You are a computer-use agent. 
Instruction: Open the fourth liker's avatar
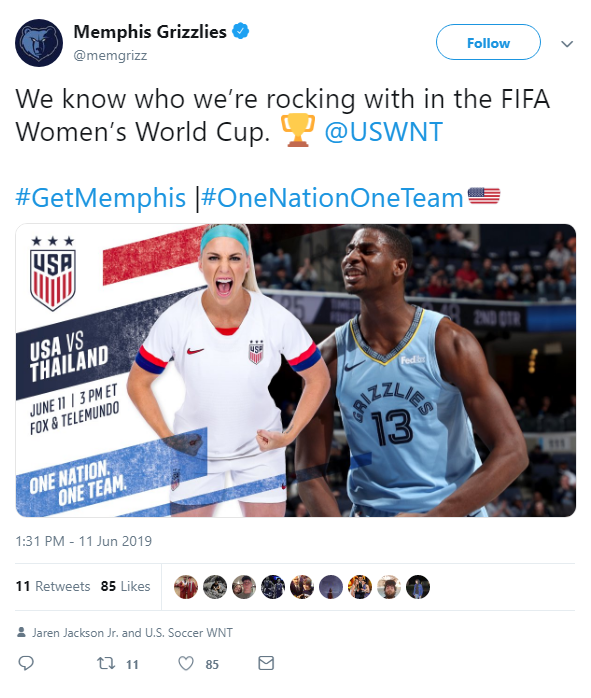tap(273, 587)
